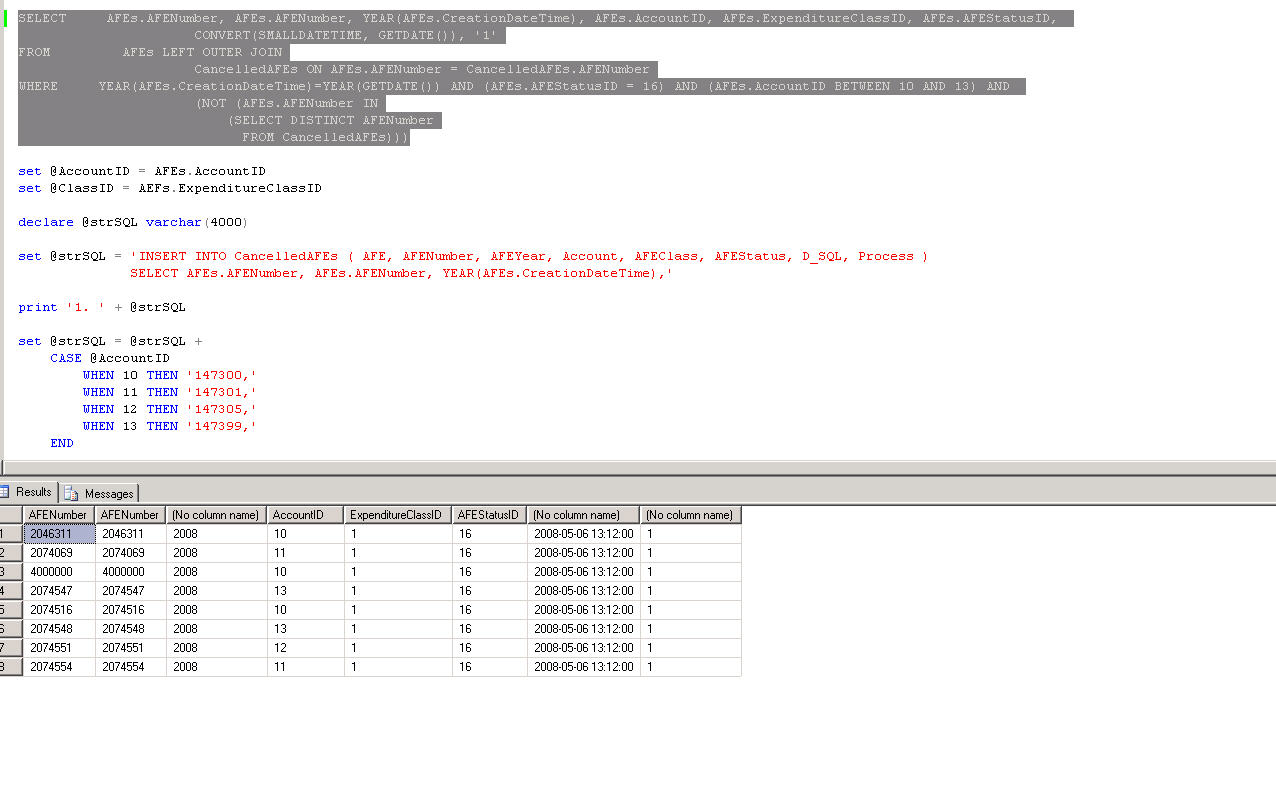Image resolution: width=1276 pixels, height=787 pixels.
Task: Switch to the Messages tab
Action: [x=106, y=492]
